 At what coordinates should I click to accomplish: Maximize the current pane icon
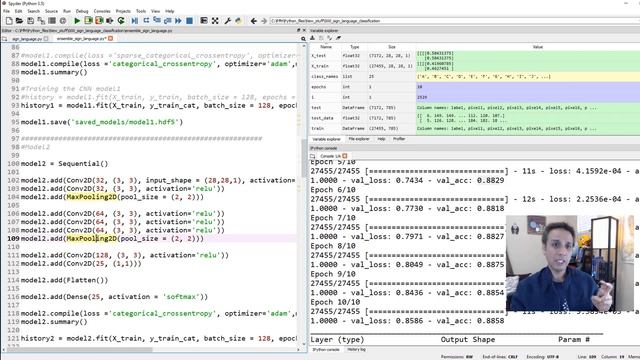(x=204, y=20)
